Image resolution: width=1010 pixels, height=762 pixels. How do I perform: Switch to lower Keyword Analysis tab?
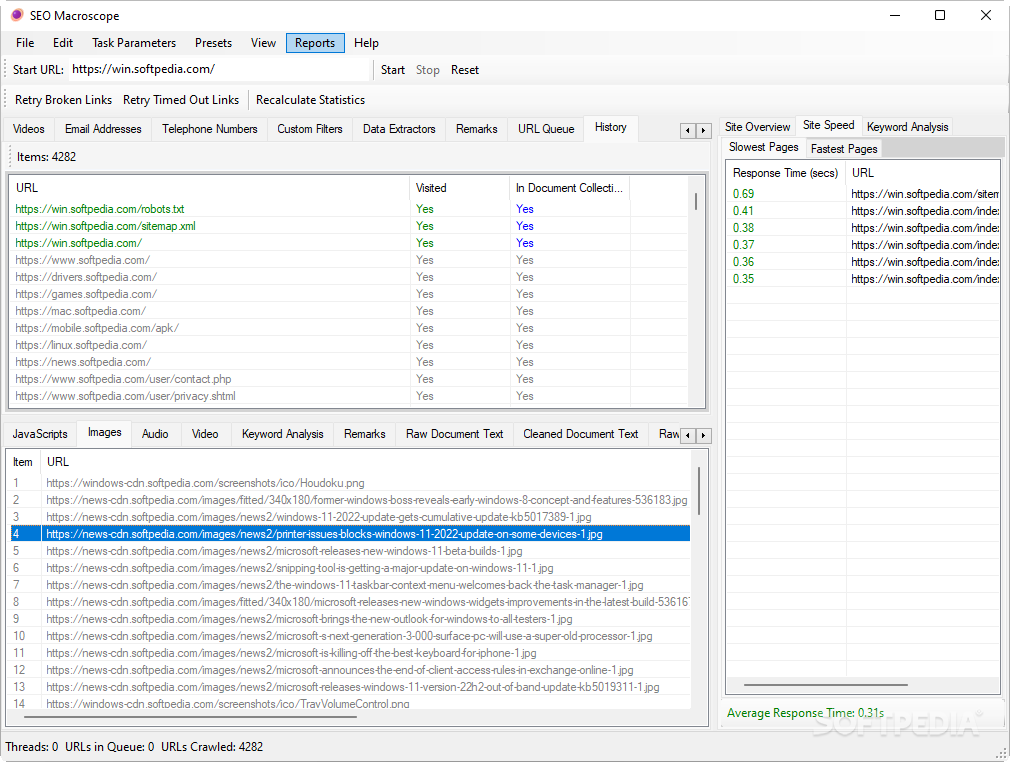pyautogui.click(x=283, y=434)
